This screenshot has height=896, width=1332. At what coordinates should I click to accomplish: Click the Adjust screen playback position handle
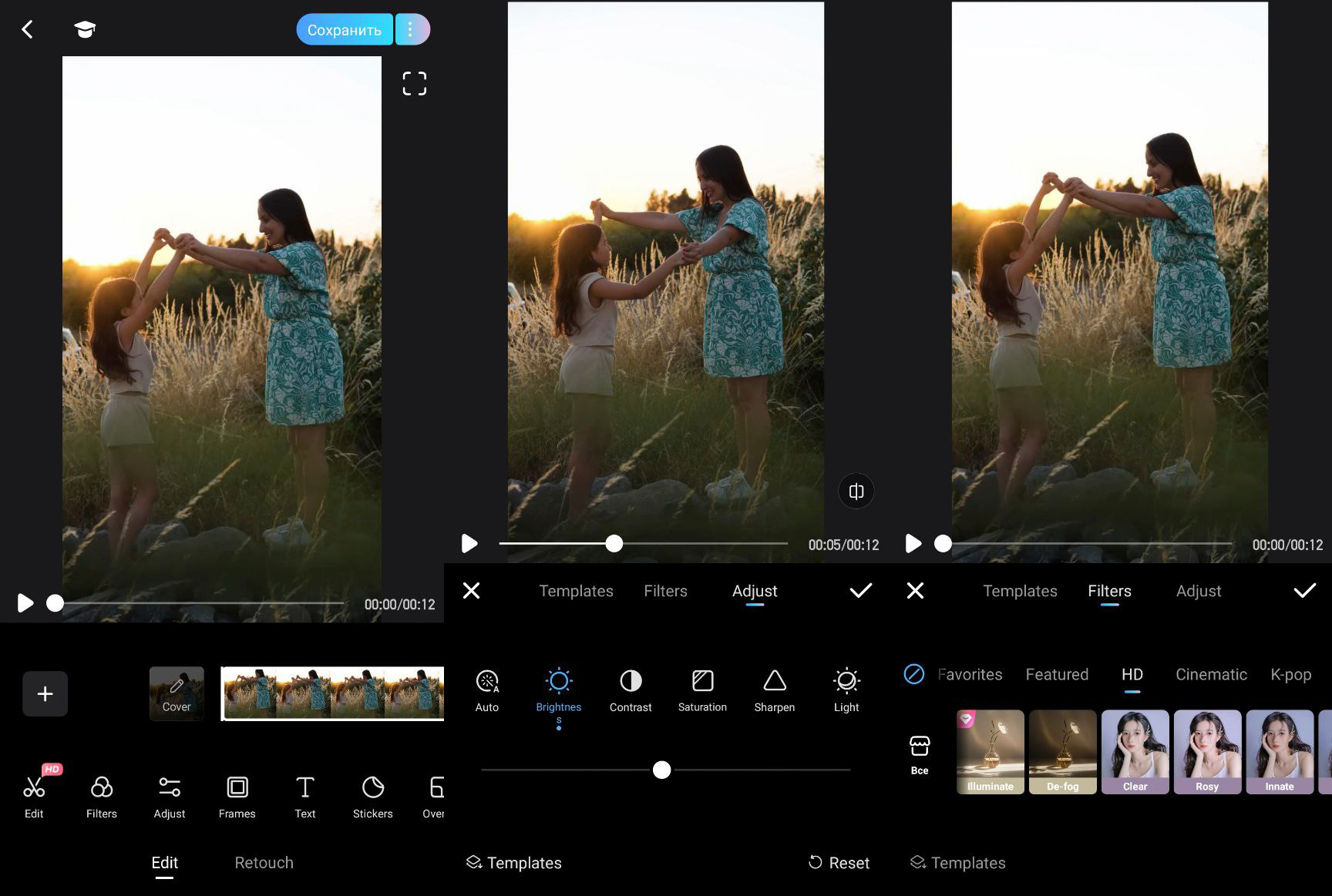(x=614, y=544)
